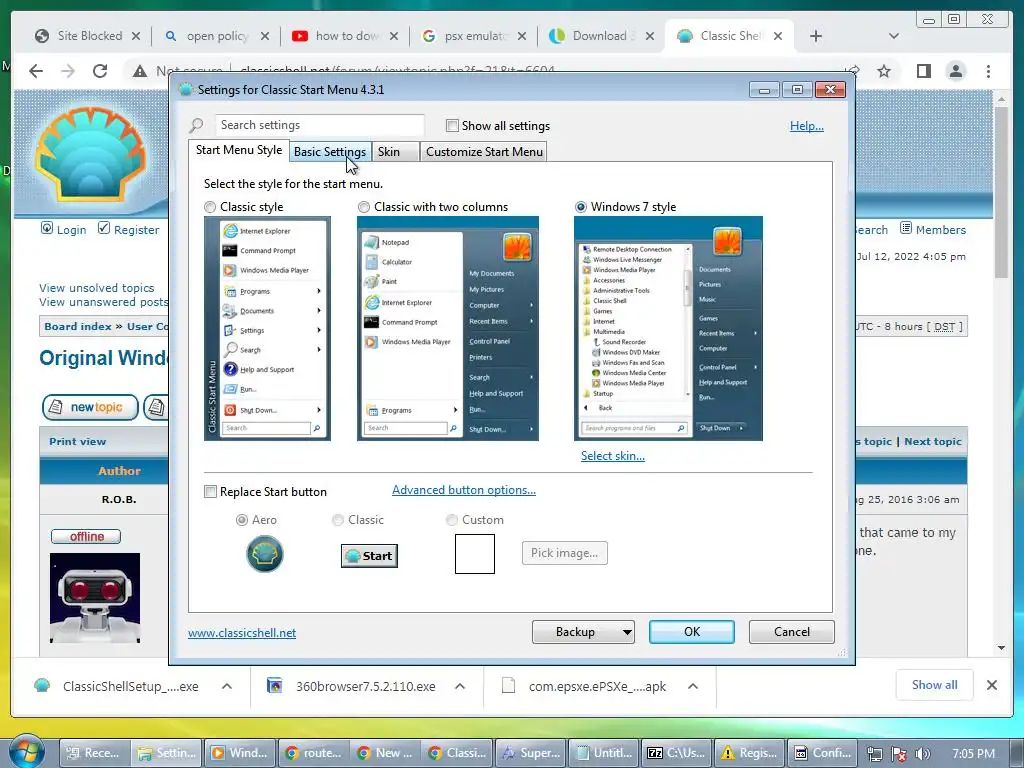The image size is (1024, 768).
Task: Confirm settings with the OK button
Action: click(692, 632)
